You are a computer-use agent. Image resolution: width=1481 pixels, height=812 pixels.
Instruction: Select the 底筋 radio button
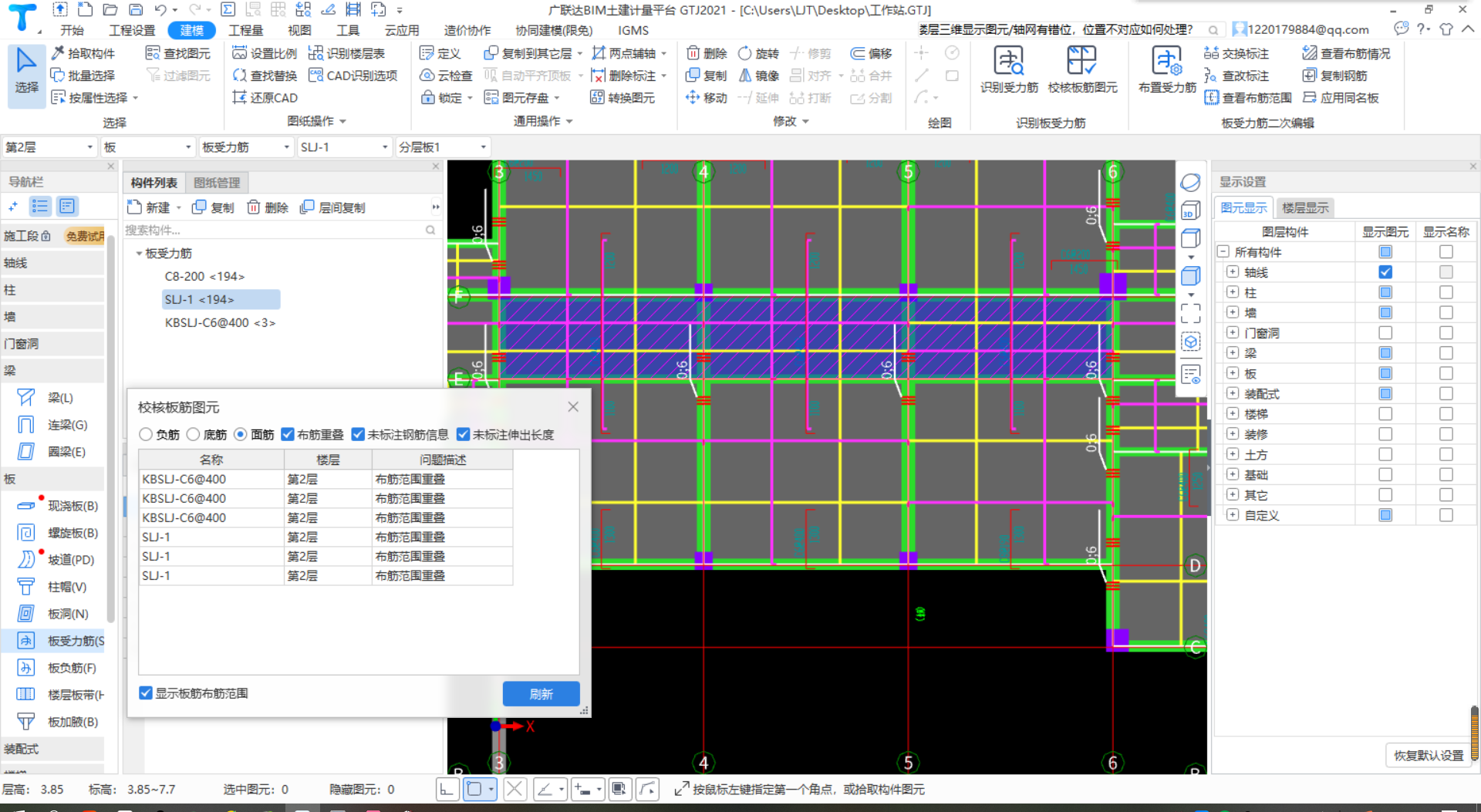click(194, 435)
